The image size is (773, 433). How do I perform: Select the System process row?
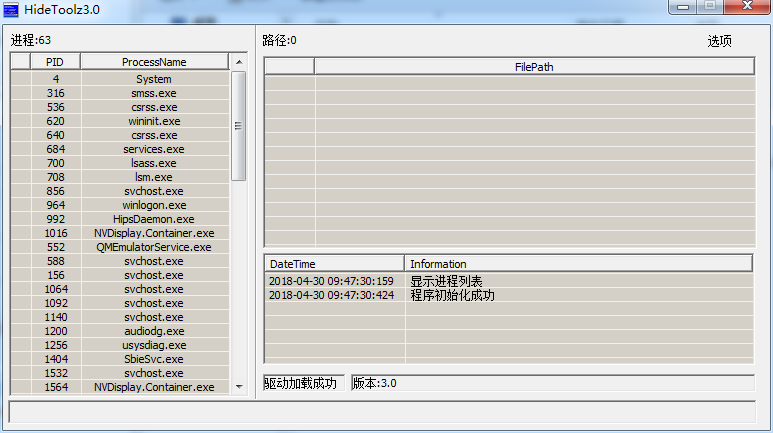pos(154,79)
